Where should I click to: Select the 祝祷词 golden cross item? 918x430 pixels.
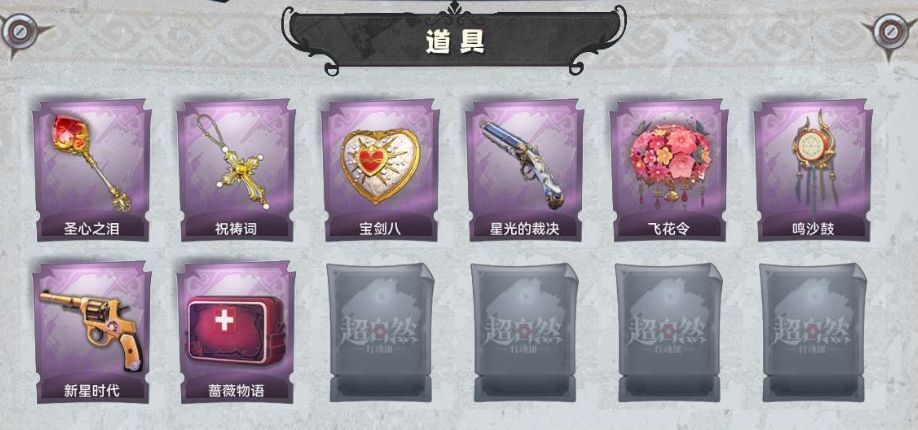[x=236, y=170]
